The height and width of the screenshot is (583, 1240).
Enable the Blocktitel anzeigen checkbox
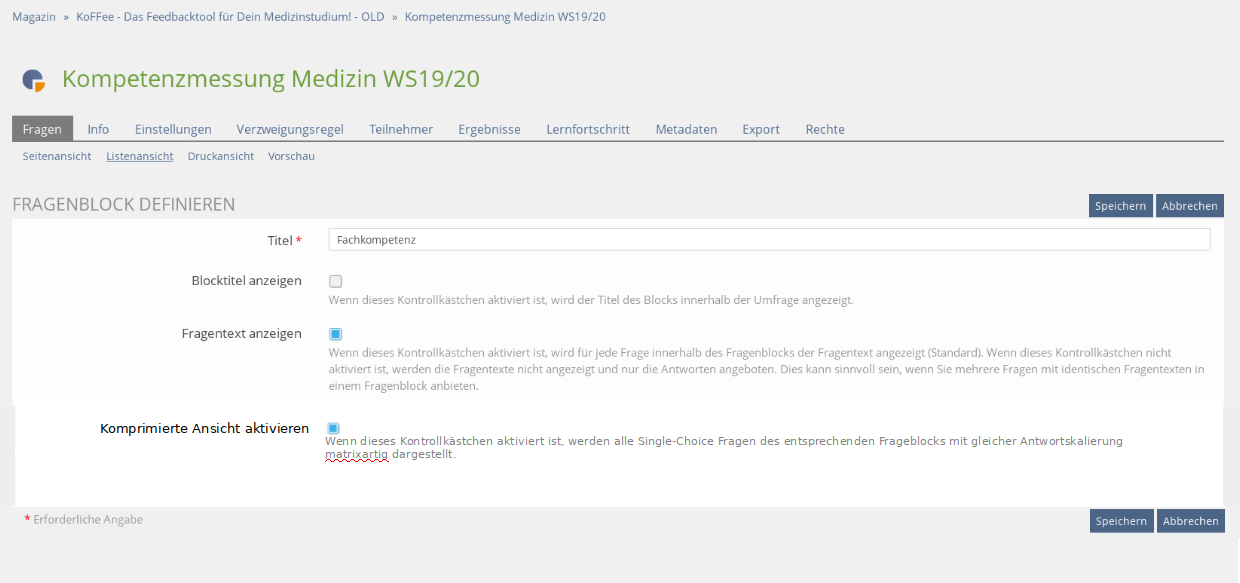[x=335, y=281]
